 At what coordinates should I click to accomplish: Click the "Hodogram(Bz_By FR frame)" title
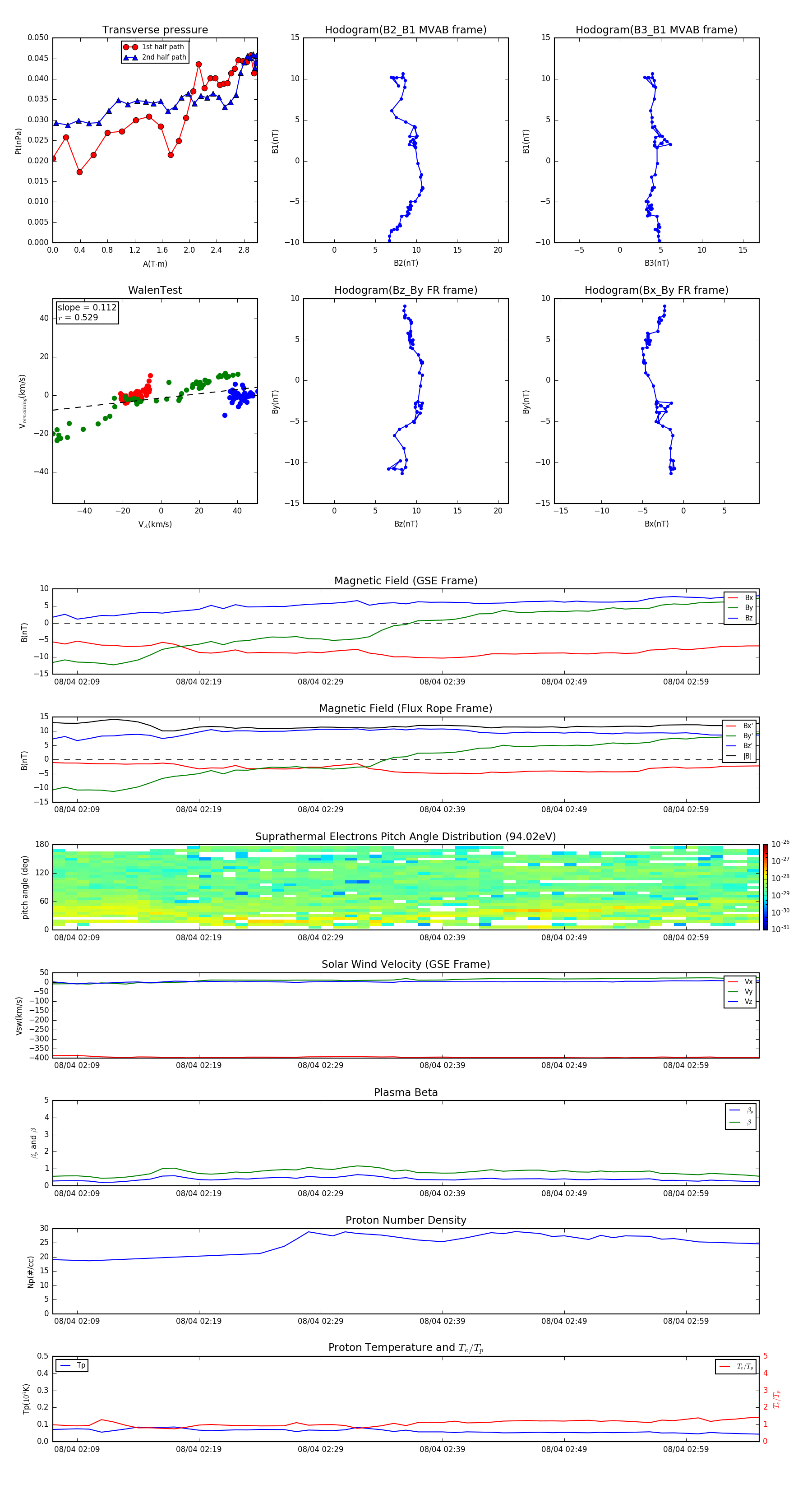click(406, 290)
